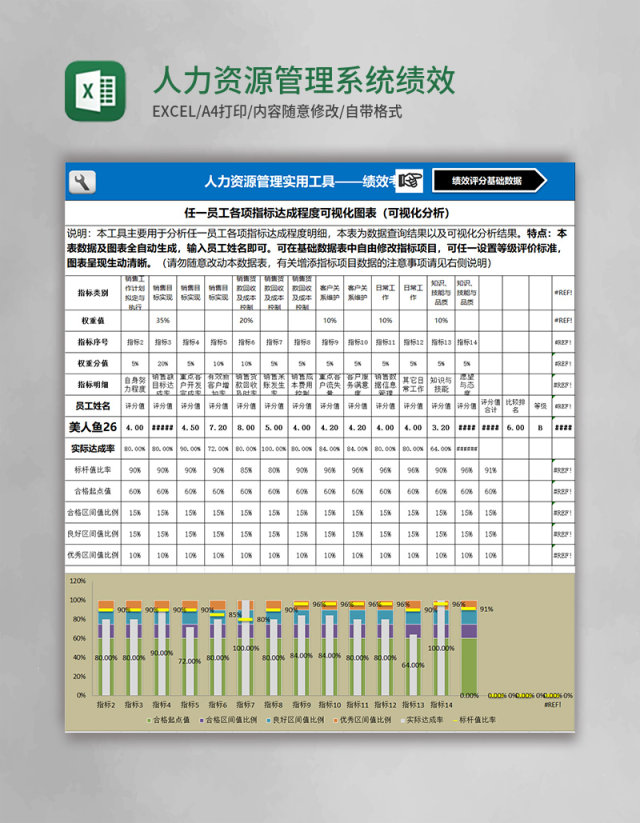Click the 指标13 axis label in chart

click(x=413, y=704)
